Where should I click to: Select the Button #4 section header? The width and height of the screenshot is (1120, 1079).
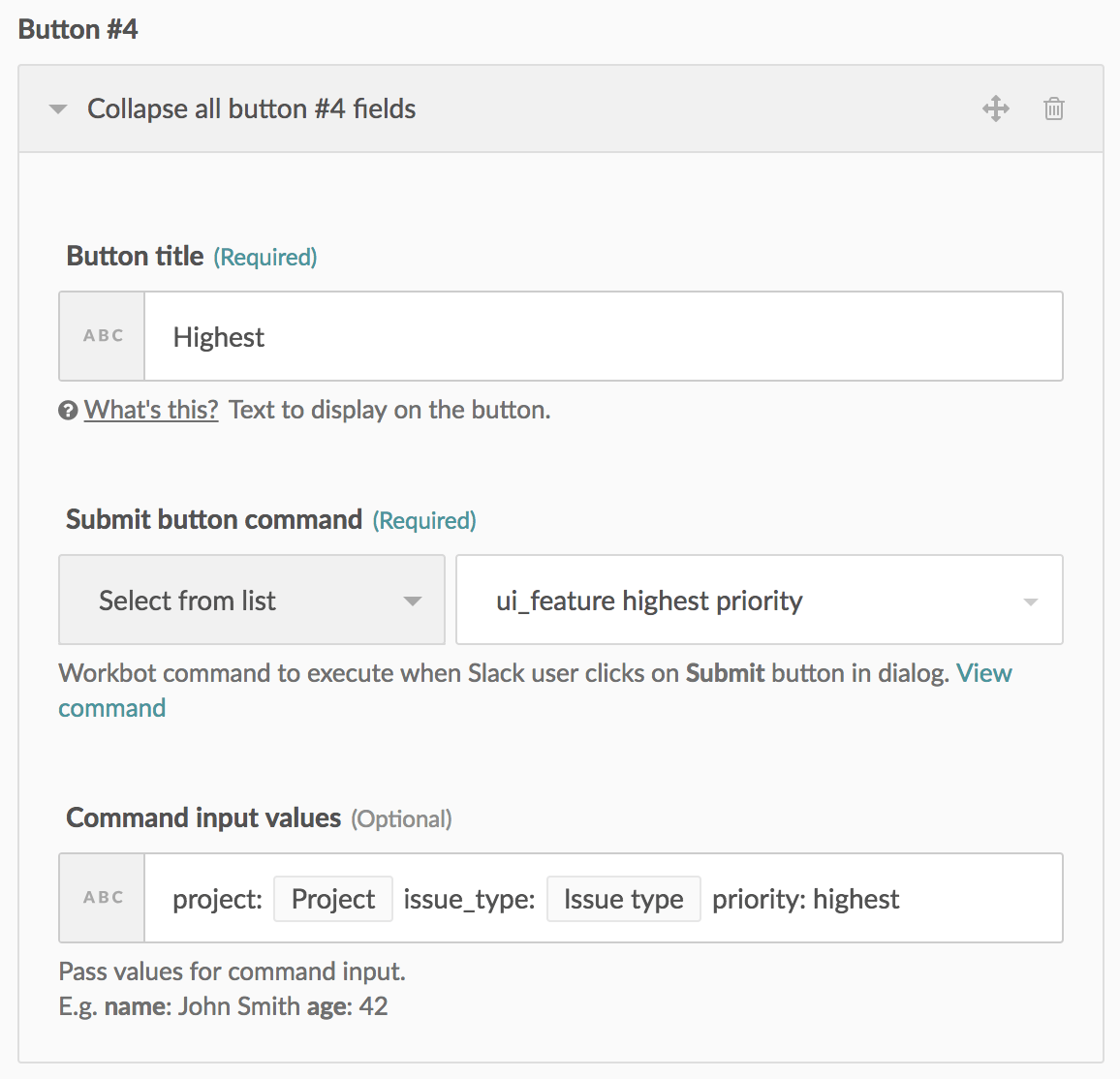coord(78,29)
